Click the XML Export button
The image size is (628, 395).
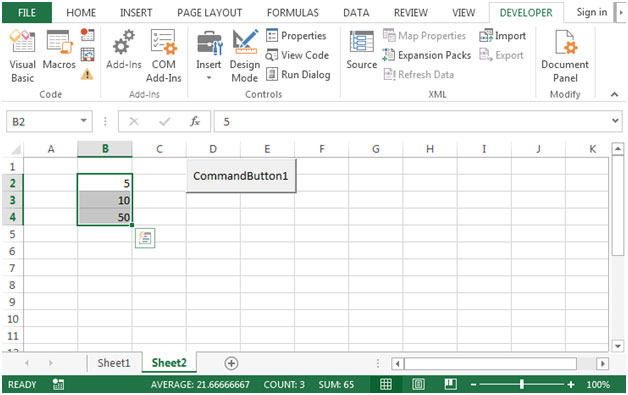coord(501,55)
